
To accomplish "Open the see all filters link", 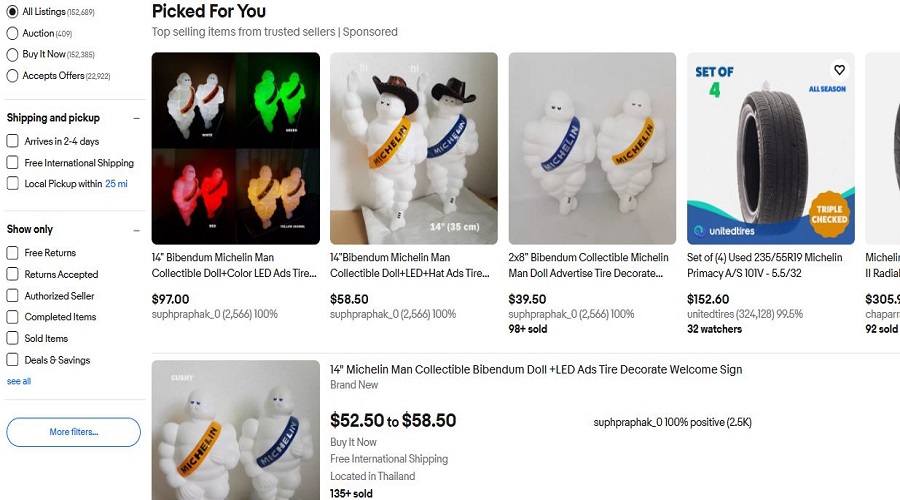I will 19,381.
